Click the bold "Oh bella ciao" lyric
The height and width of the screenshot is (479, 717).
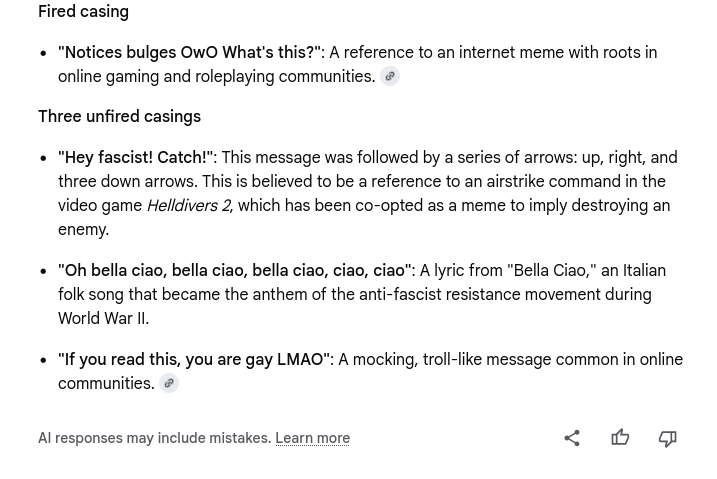coord(235,271)
